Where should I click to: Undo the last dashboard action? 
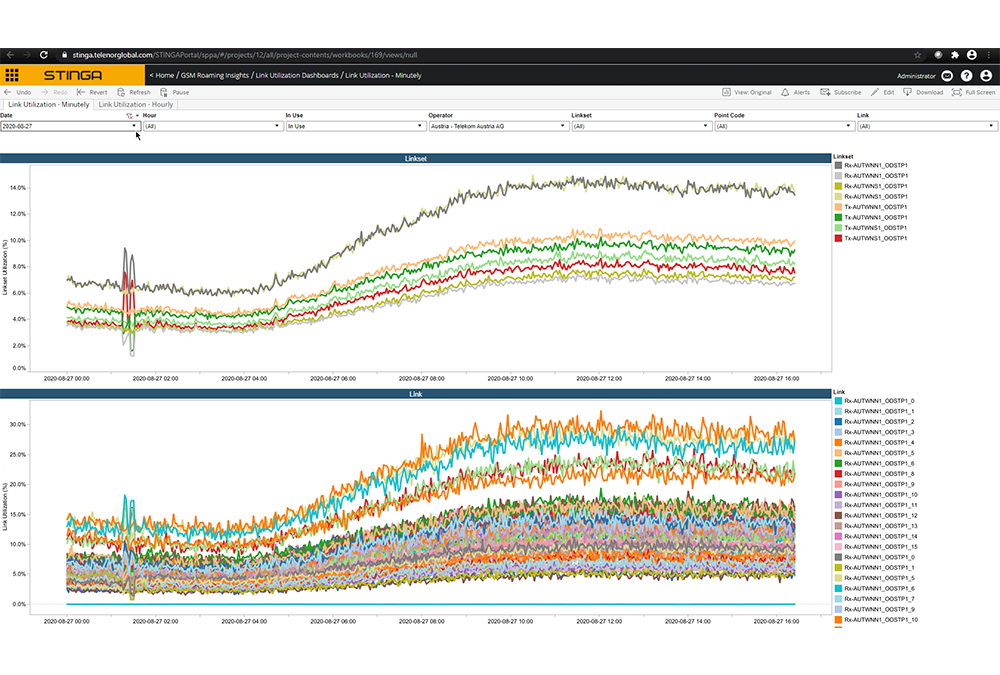click(x=17, y=93)
